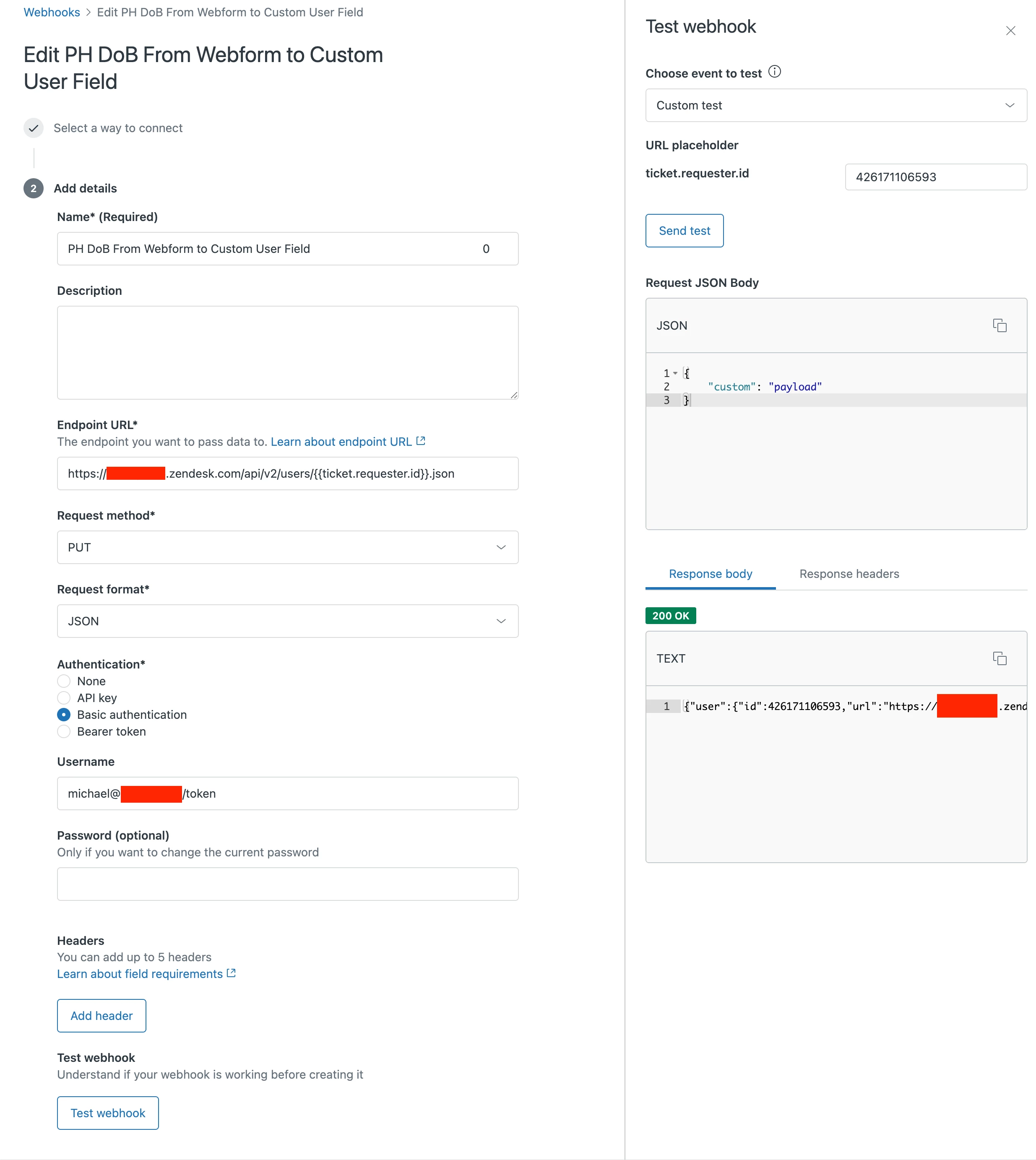Click the ticket.requester.id value field
The image size is (1036, 1160).
point(935,177)
